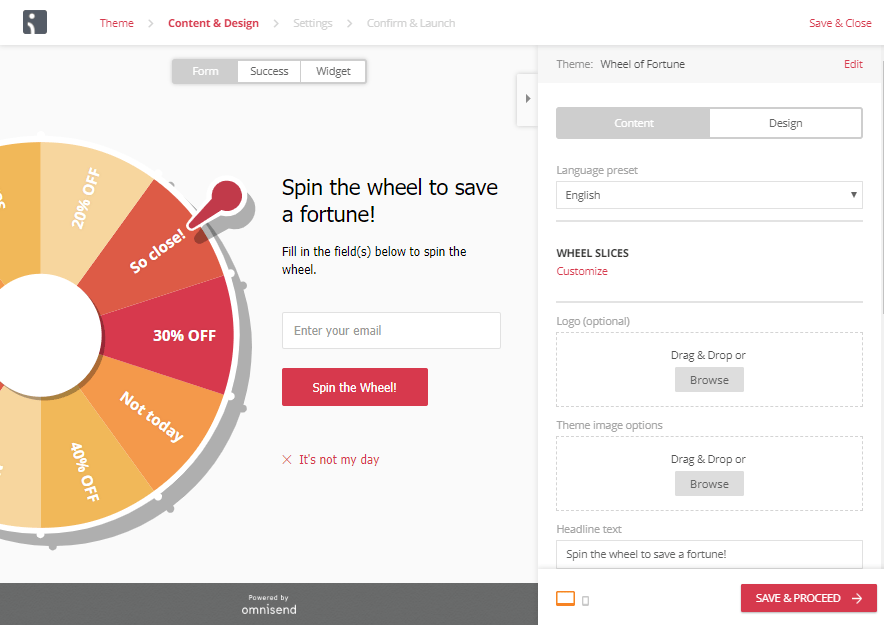
Task: Click Customize under Wheel Slices
Action: coord(582,271)
